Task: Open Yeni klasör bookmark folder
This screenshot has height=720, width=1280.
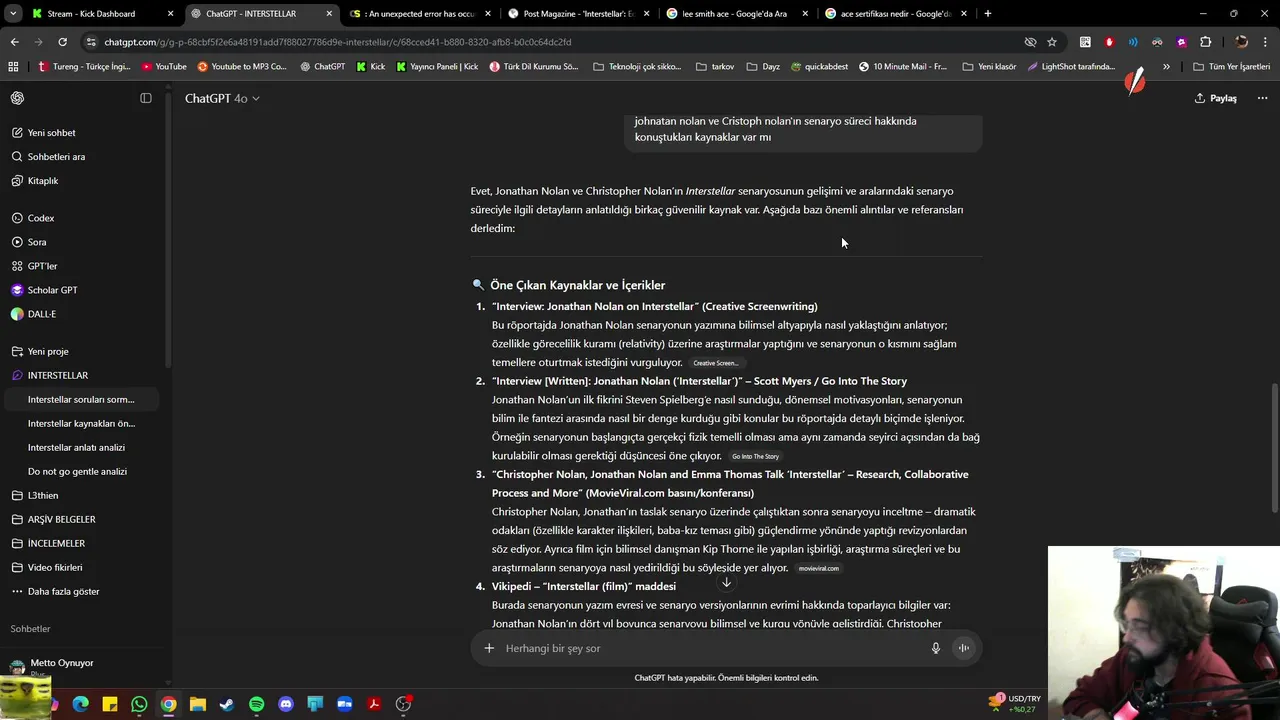Action: coord(989,67)
